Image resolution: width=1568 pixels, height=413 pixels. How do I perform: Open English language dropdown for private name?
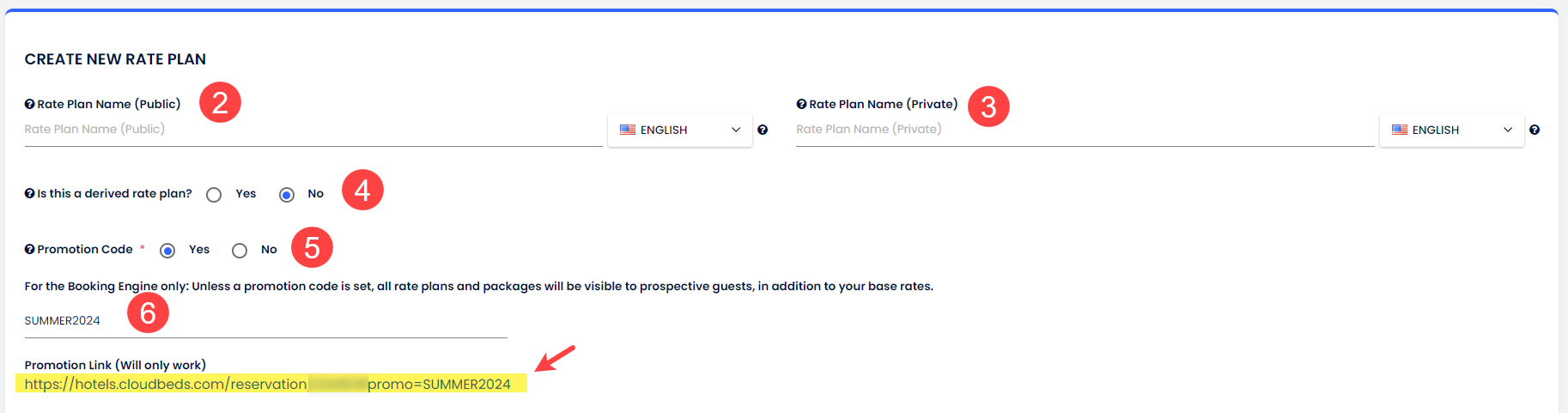click(1451, 130)
